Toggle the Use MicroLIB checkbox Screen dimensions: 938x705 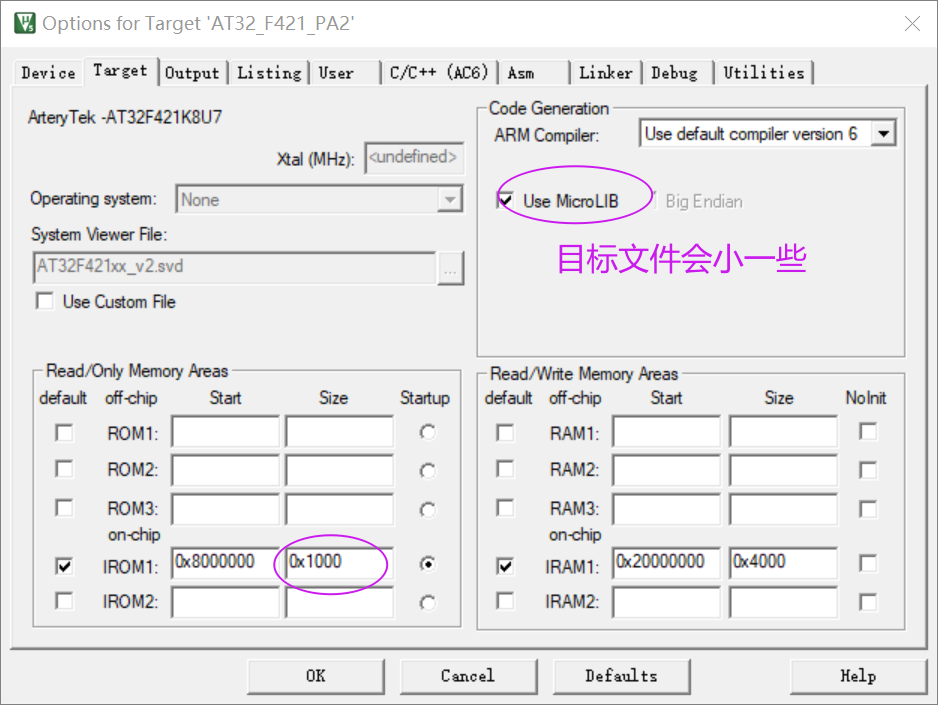pos(505,200)
